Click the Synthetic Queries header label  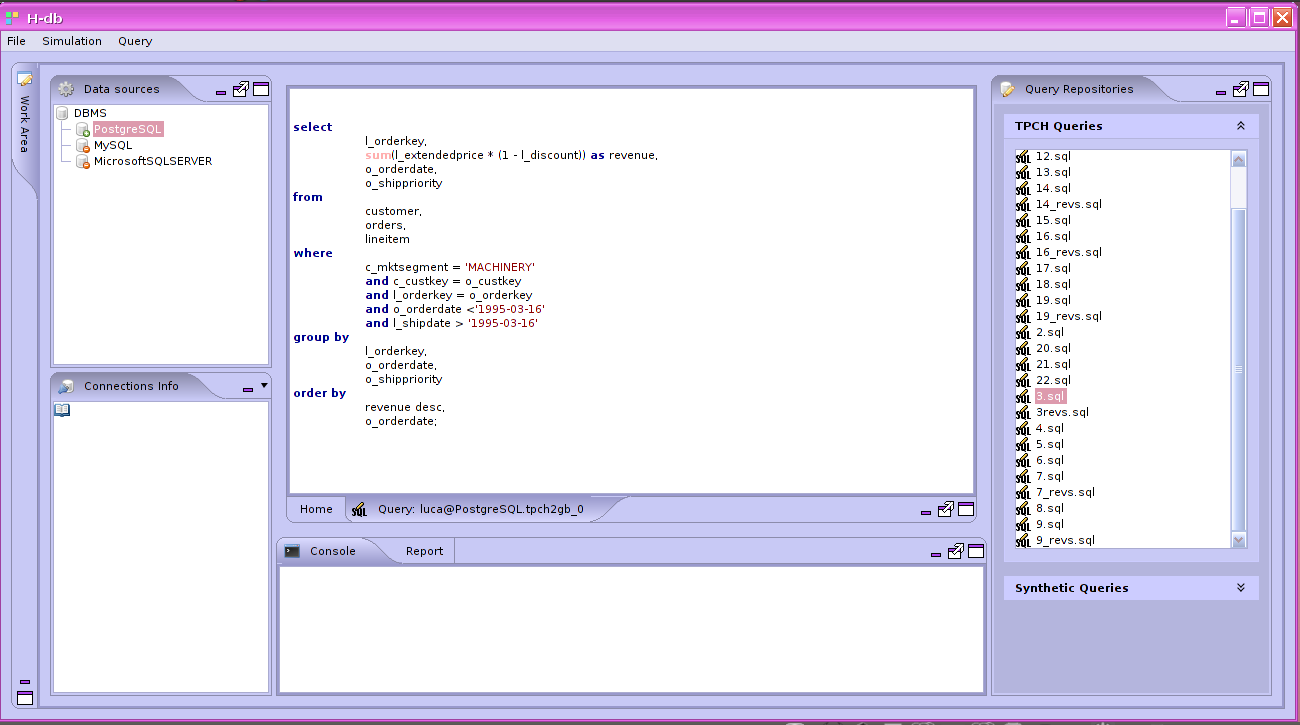[1072, 588]
